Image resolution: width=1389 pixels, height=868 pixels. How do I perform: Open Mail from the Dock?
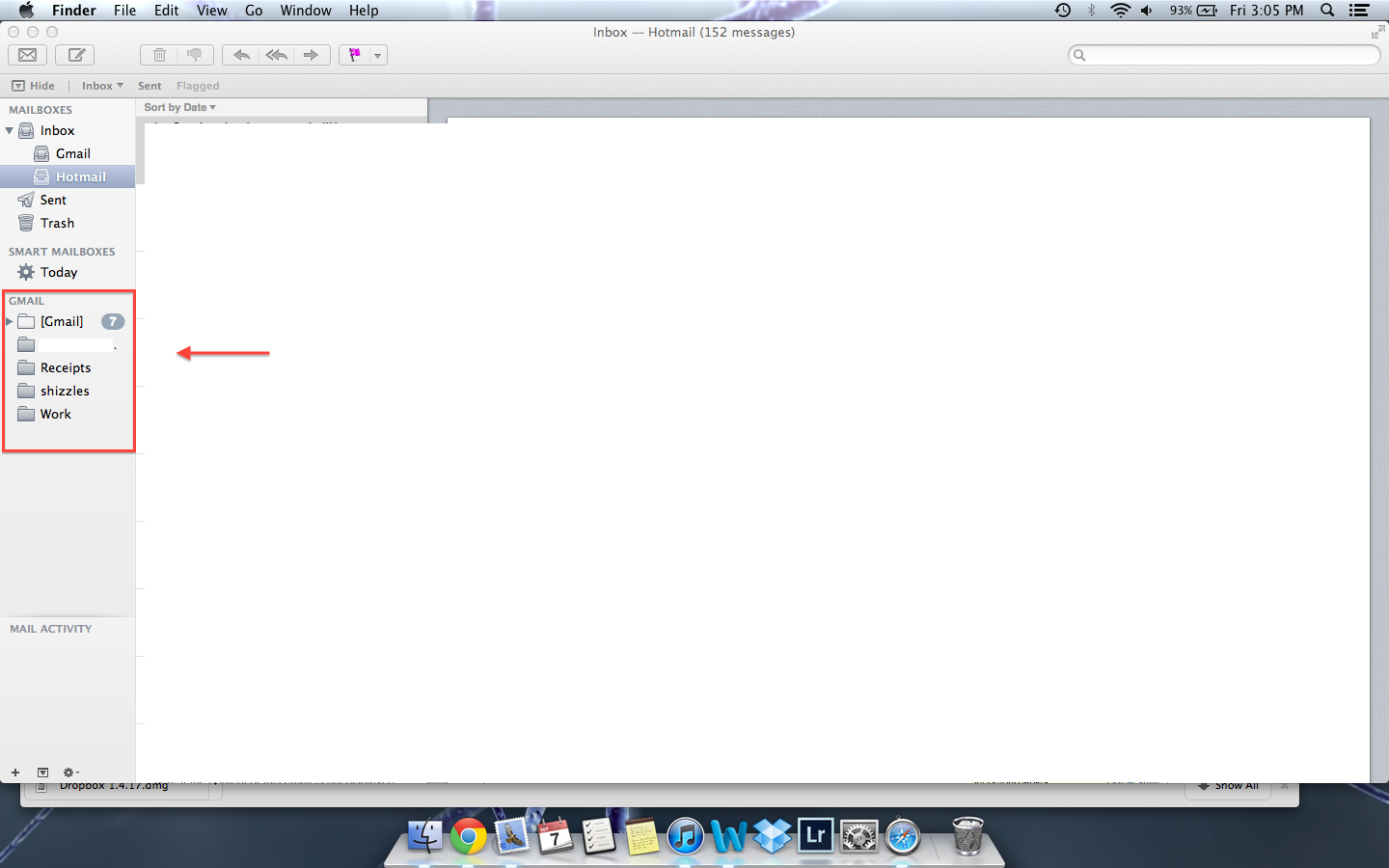point(511,835)
